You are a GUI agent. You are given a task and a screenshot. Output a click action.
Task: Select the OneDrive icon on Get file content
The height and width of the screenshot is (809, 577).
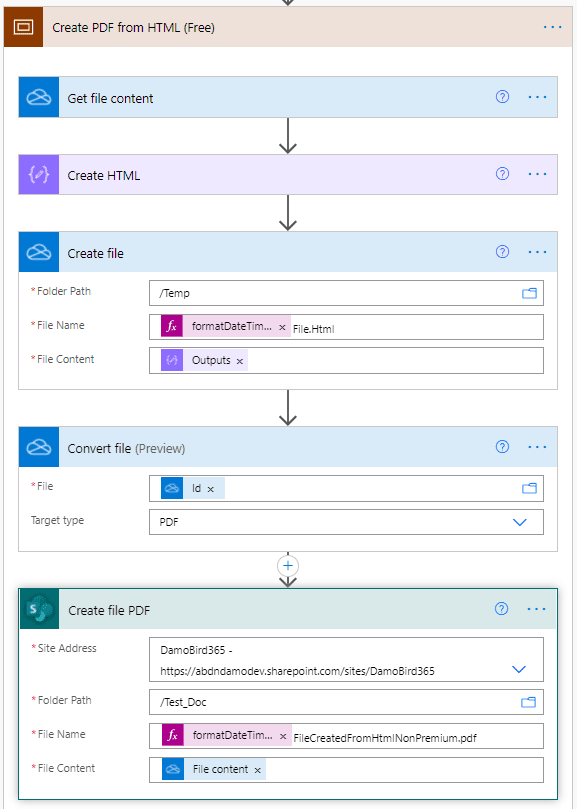click(38, 97)
